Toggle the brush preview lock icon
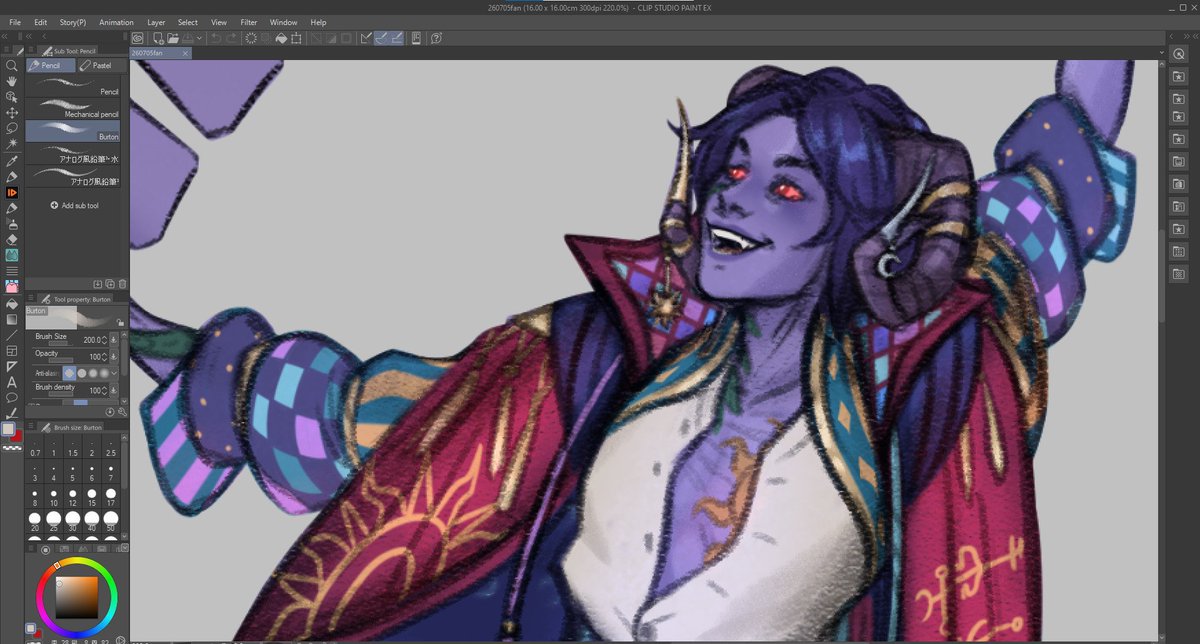Image resolution: width=1200 pixels, height=644 pixels. 120,322
